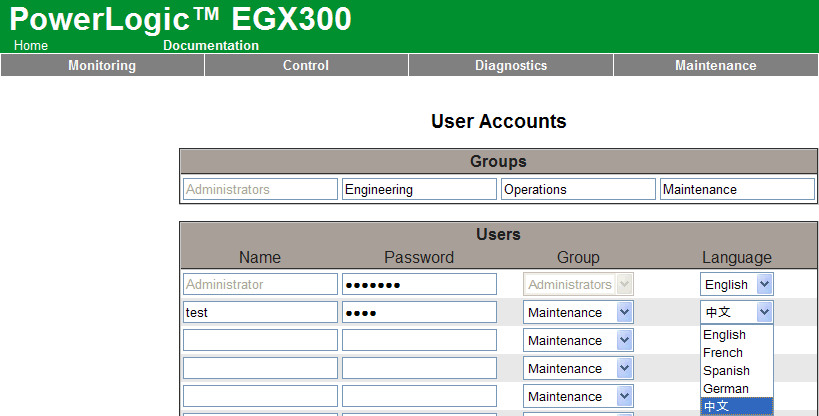Go to the Home link
819x416 pixels.
tap(31, 45)
